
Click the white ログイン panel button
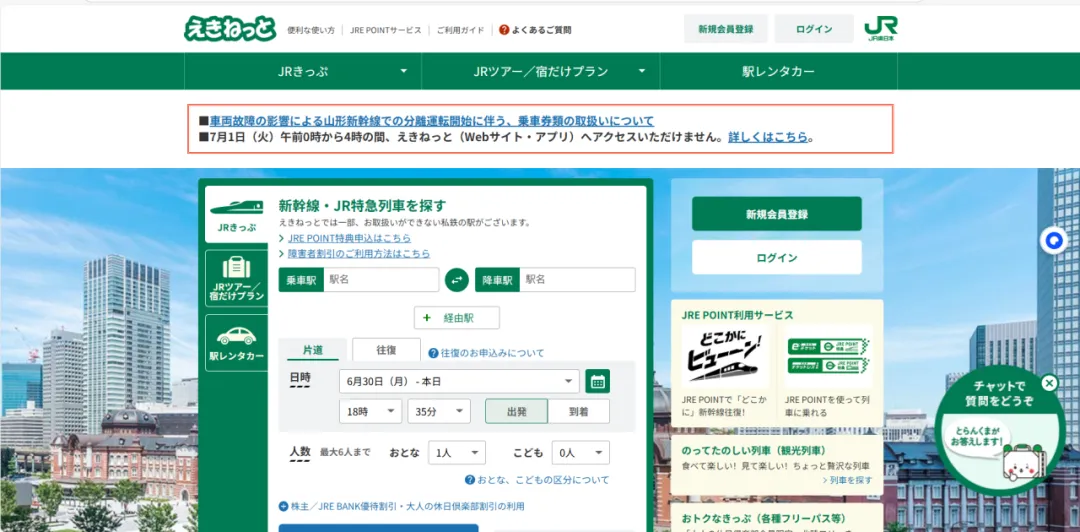777,257
